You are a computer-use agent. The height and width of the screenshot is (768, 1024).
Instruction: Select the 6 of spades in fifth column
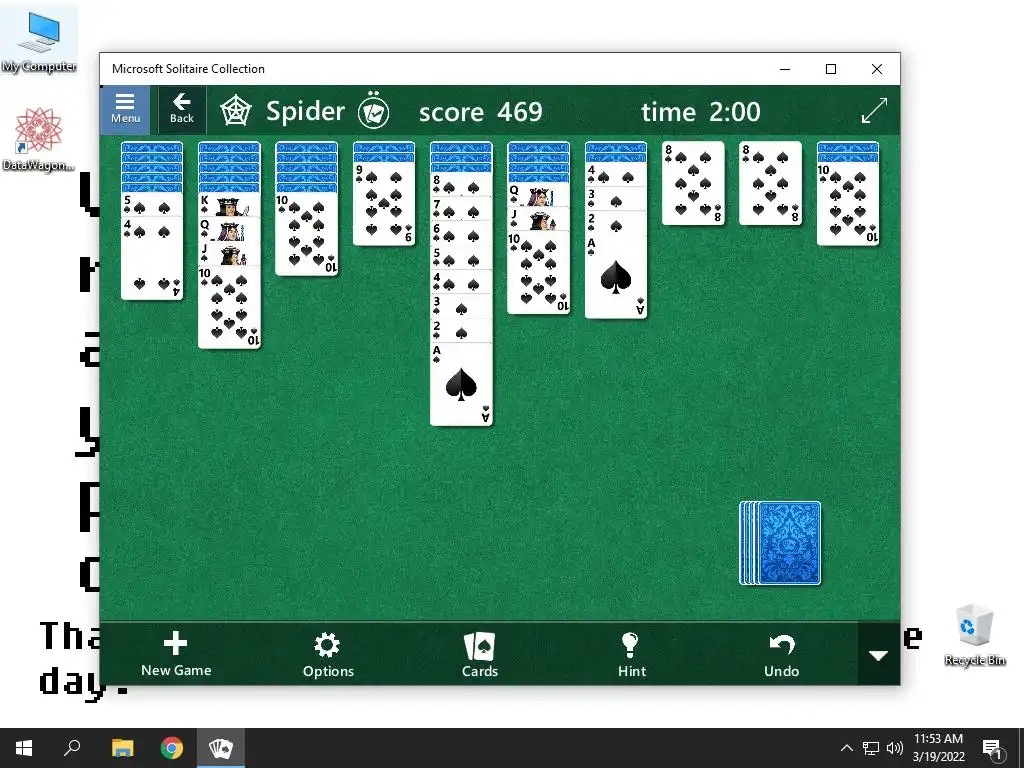pos(461,234)
